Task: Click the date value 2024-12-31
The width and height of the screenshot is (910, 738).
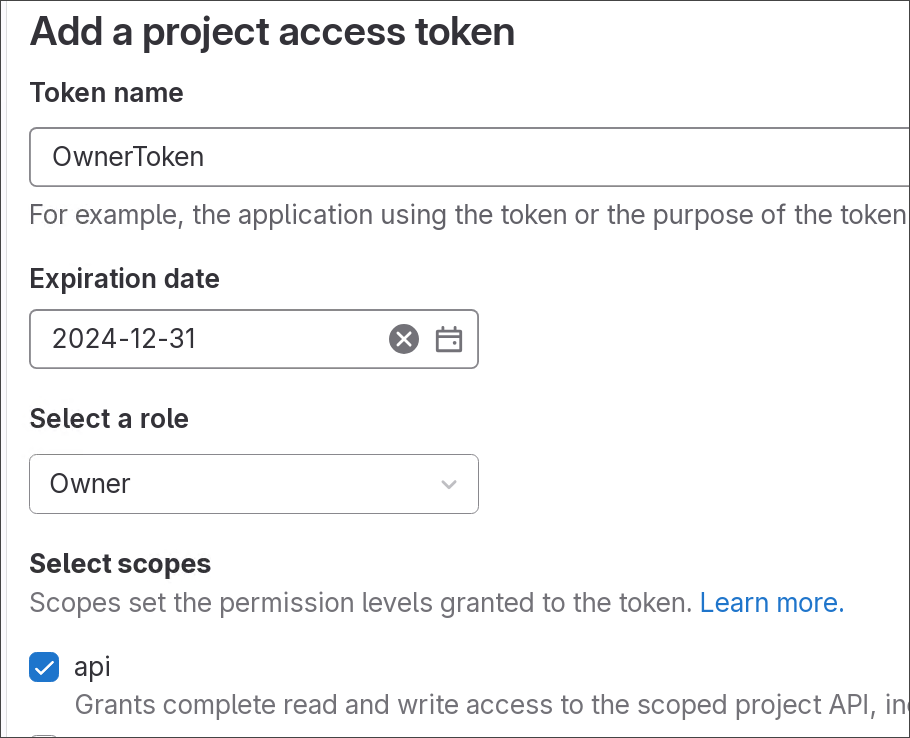Action: pos(125,339)
